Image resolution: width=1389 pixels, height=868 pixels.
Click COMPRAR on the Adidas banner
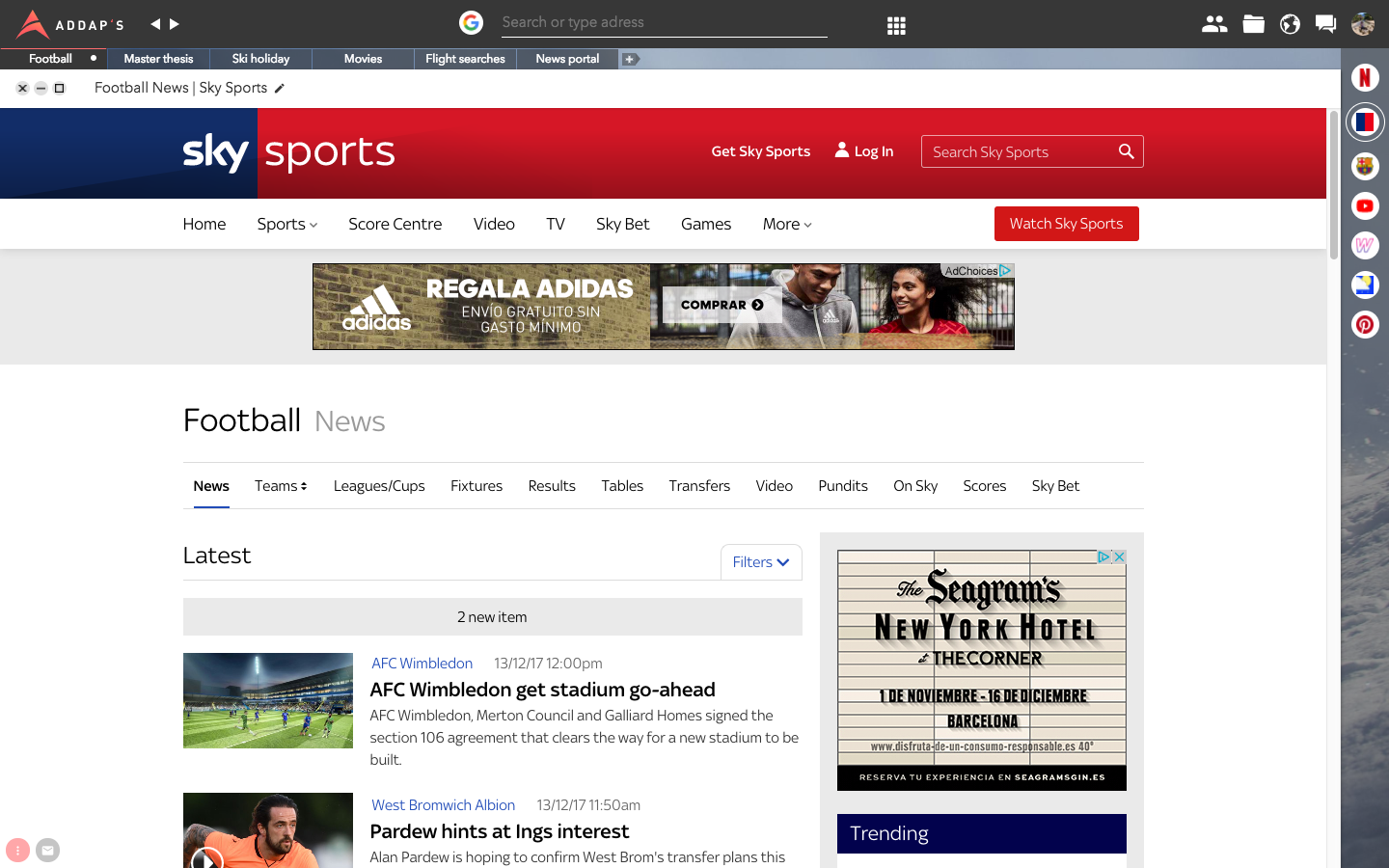(x=722, y=305)
